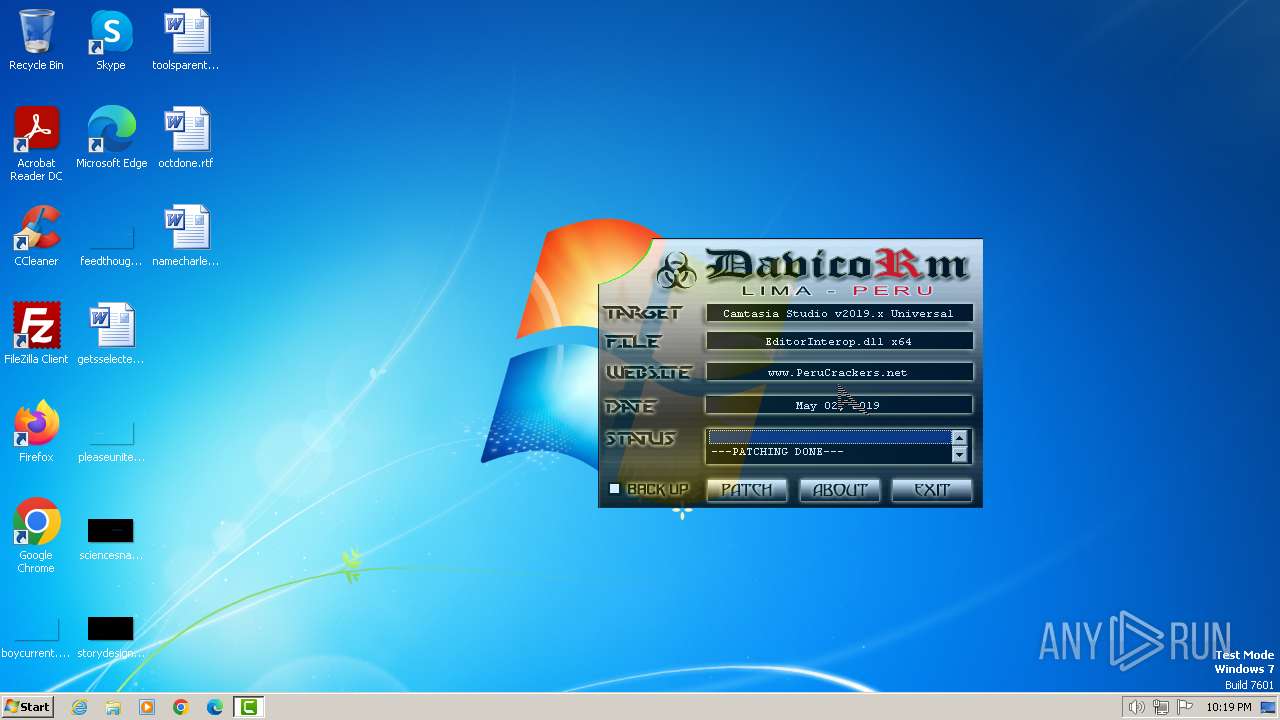Click the Show desktop button
The image size is (1280, 720).
[x=1270, y=707]
